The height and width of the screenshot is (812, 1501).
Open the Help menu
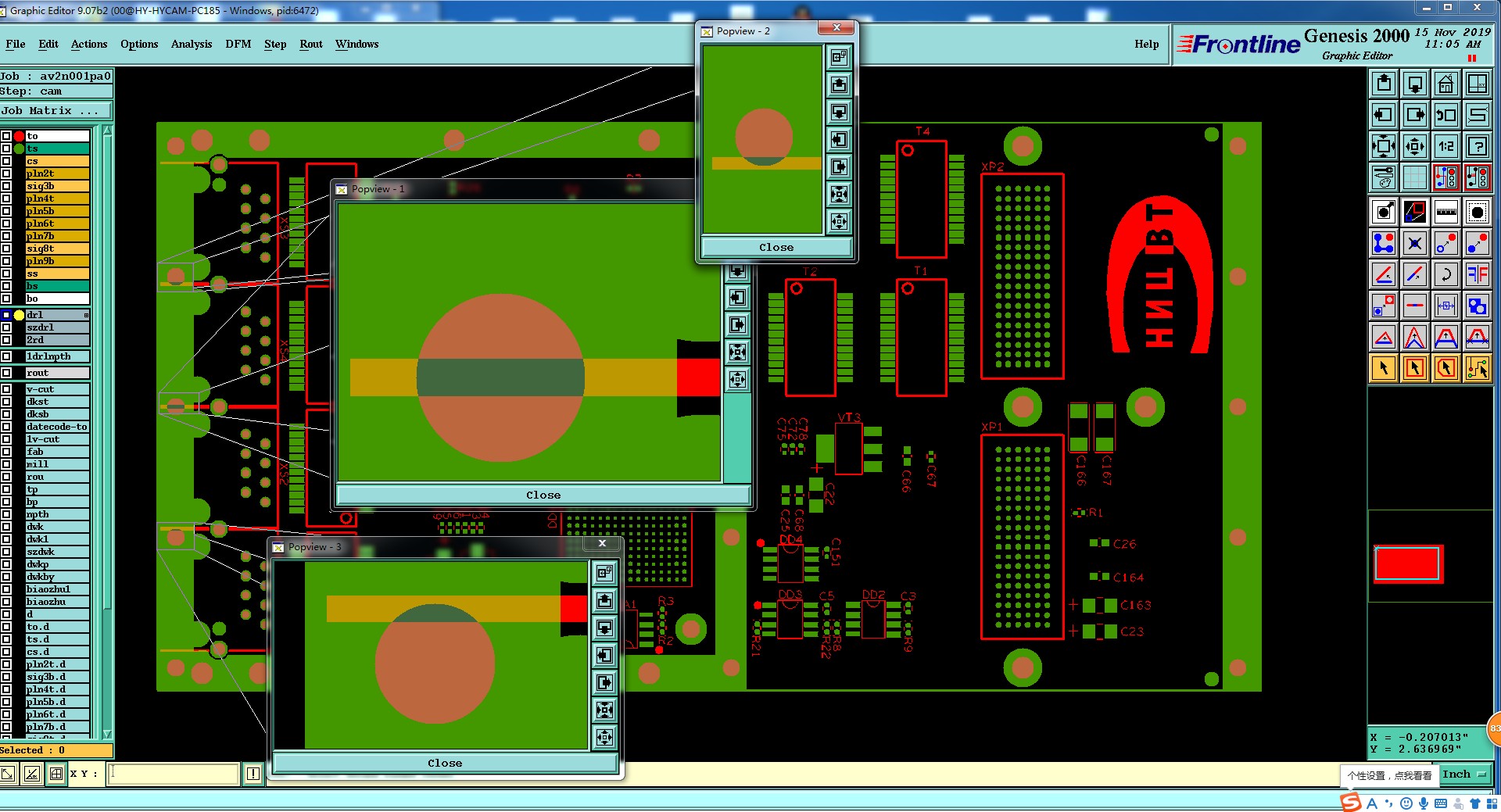(1147, 45)
